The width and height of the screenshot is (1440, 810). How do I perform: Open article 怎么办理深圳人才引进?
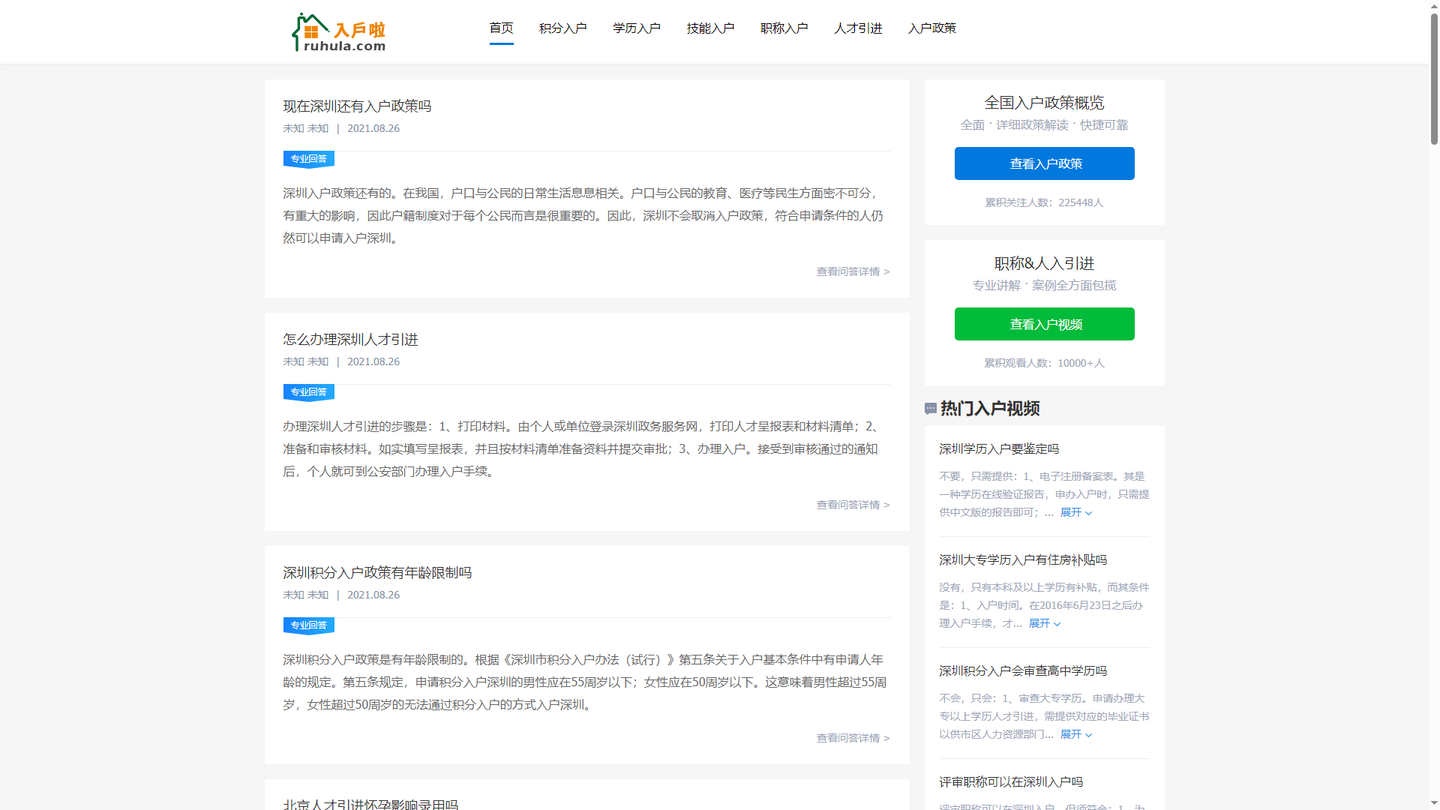coord(350,340)
